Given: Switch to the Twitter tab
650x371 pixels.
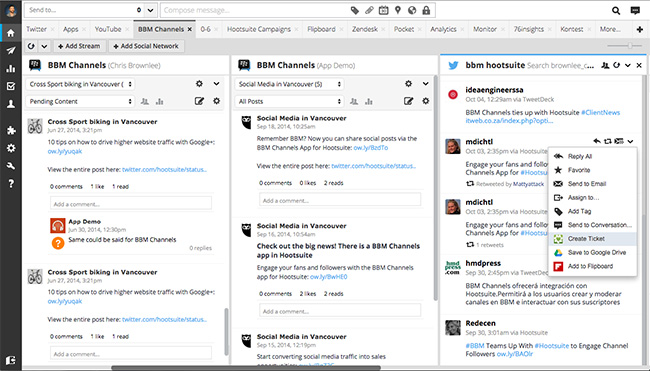Looking at the screenshot, I should [x=36, y=29].
